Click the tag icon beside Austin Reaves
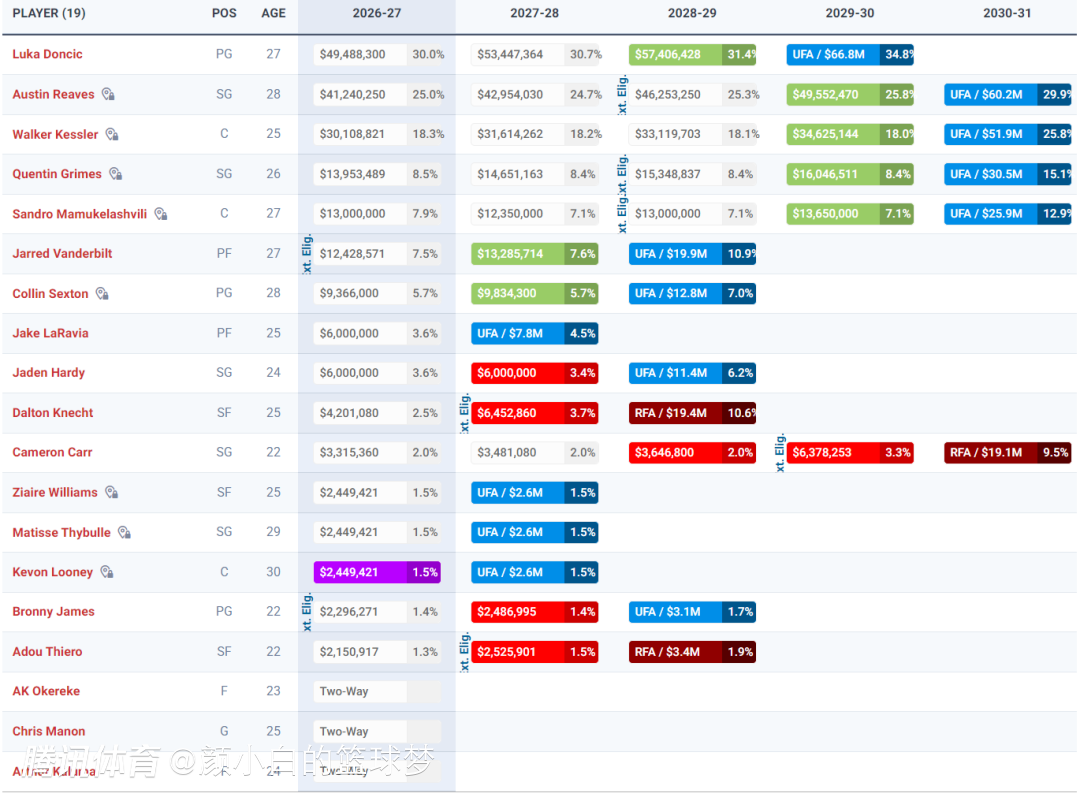Screen dimensions: 1080x797 click(108, 94)
